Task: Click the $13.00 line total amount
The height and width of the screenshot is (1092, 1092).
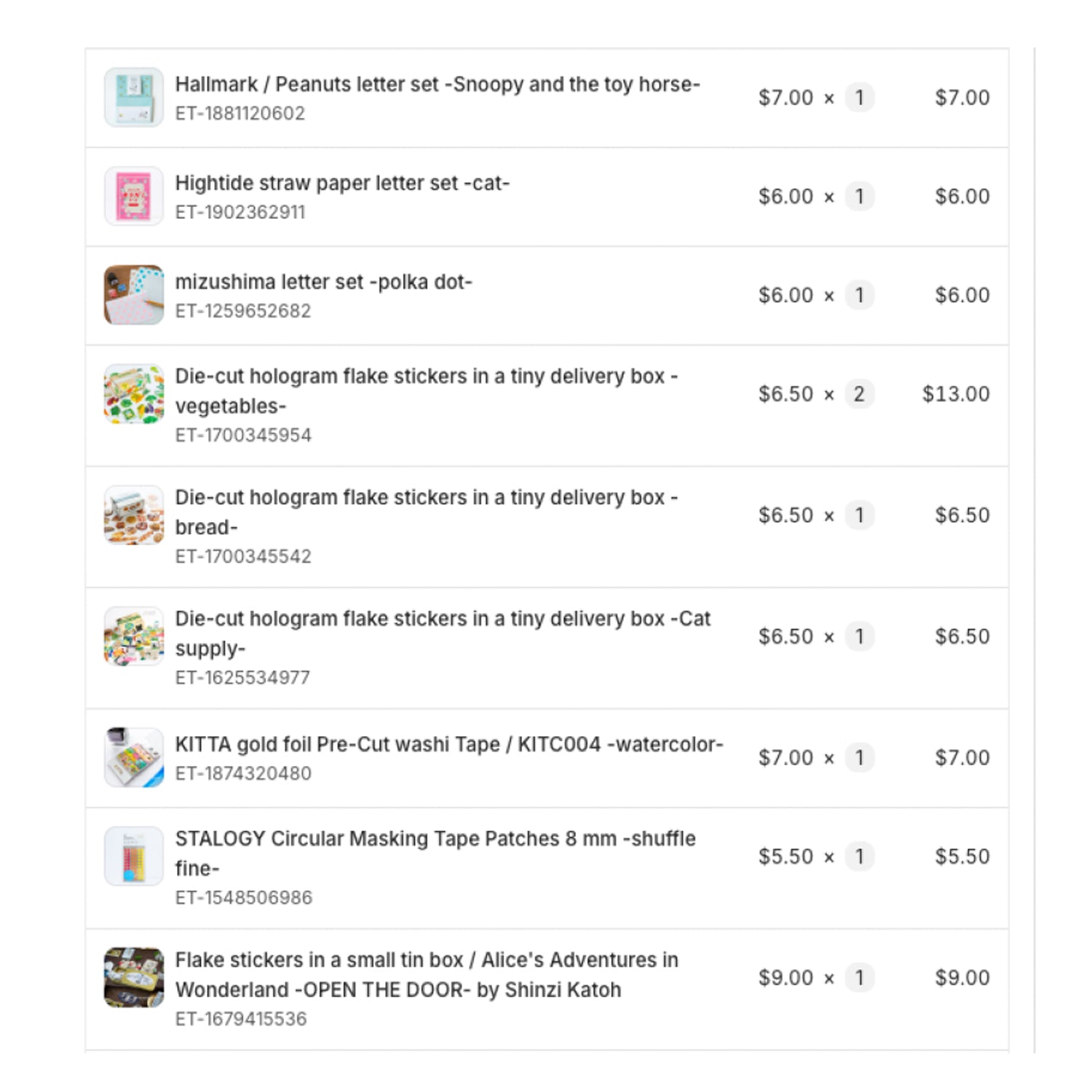Action: (955, 394)
